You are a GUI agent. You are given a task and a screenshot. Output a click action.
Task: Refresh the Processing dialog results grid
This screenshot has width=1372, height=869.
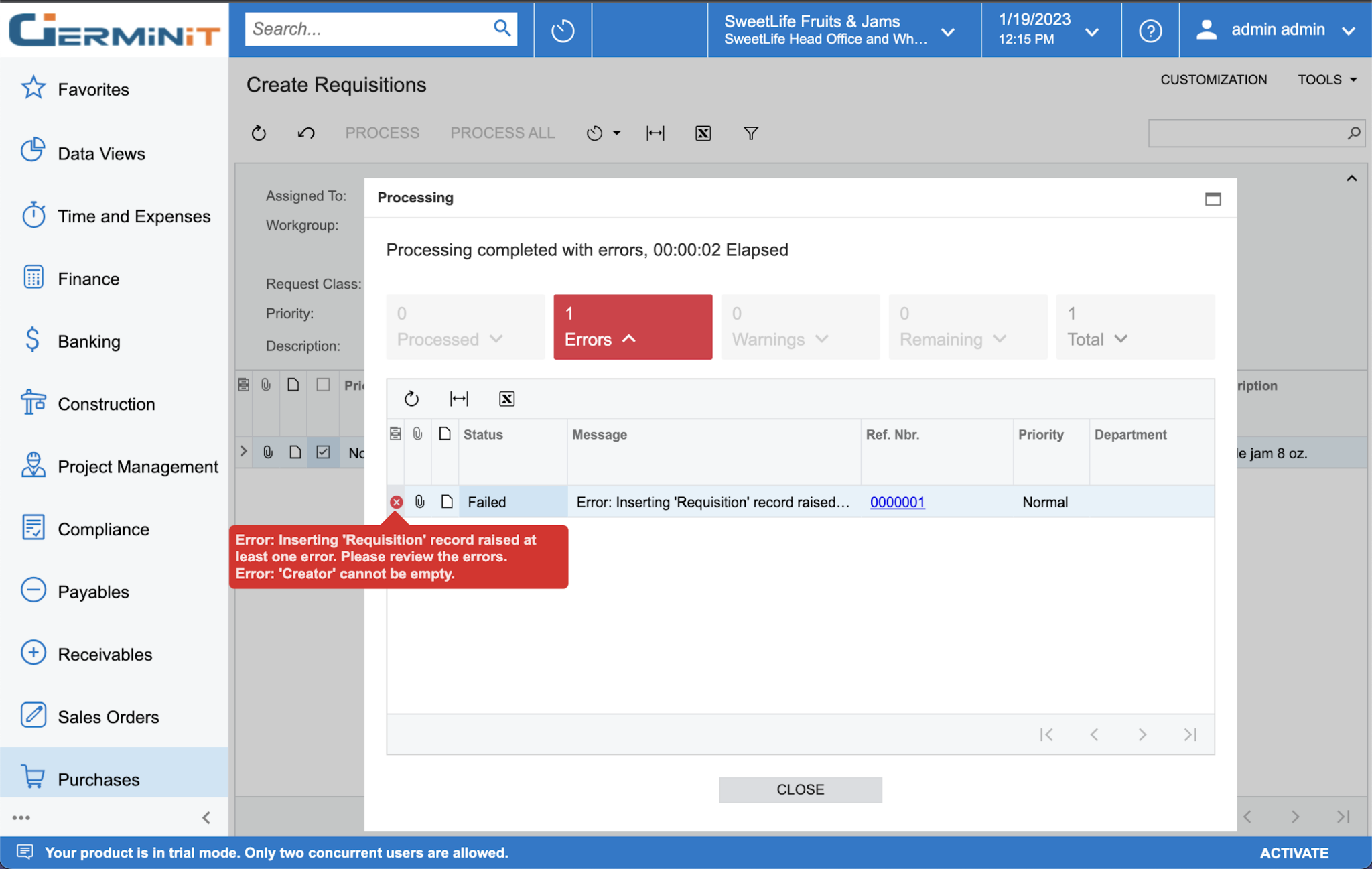tap(411, 399)
